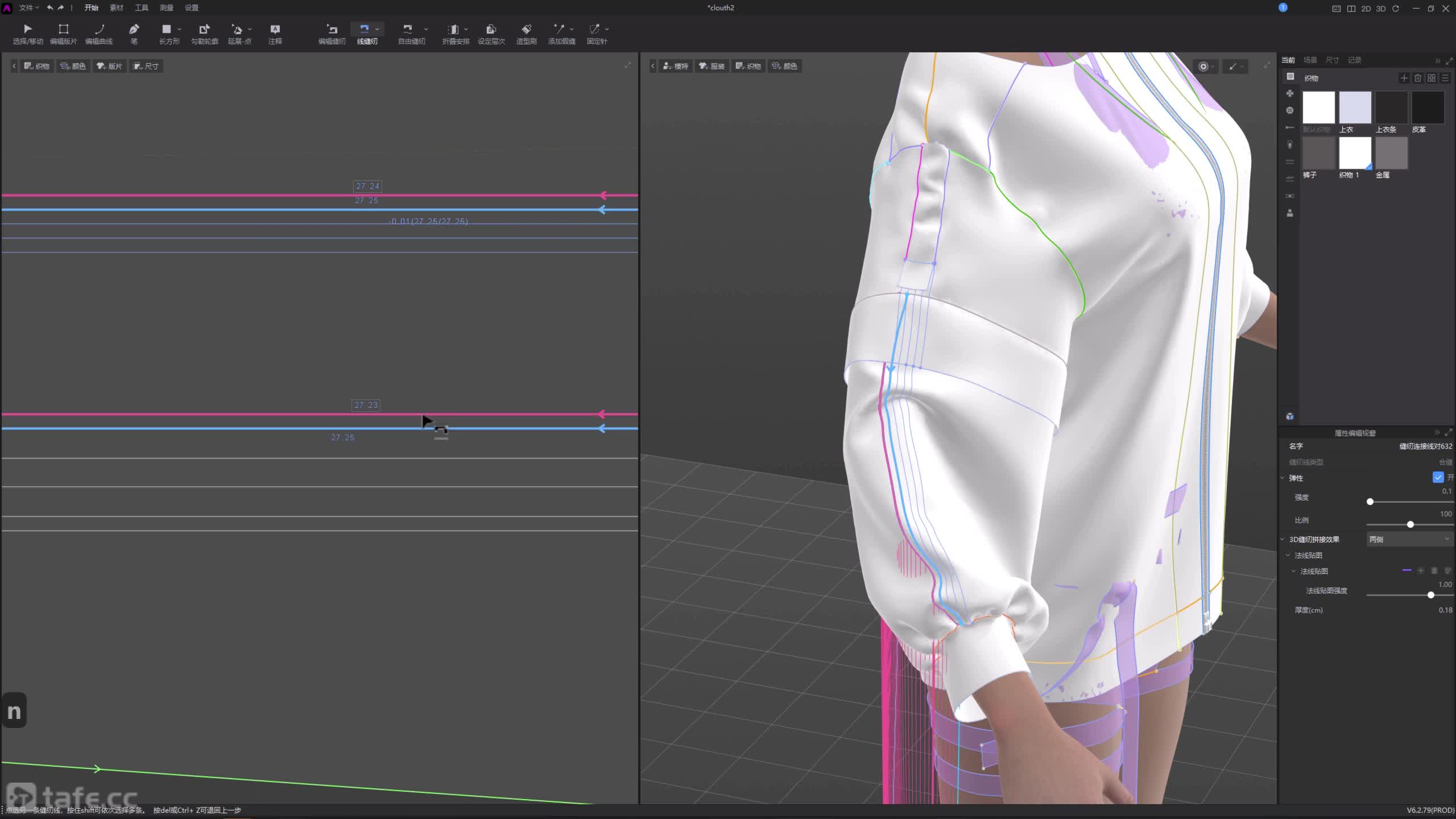This screenshot has width=1456, height=819.
Task: Switch to the 记录 panel tab
Action: pyautogui.click(x=1355, y=60)
